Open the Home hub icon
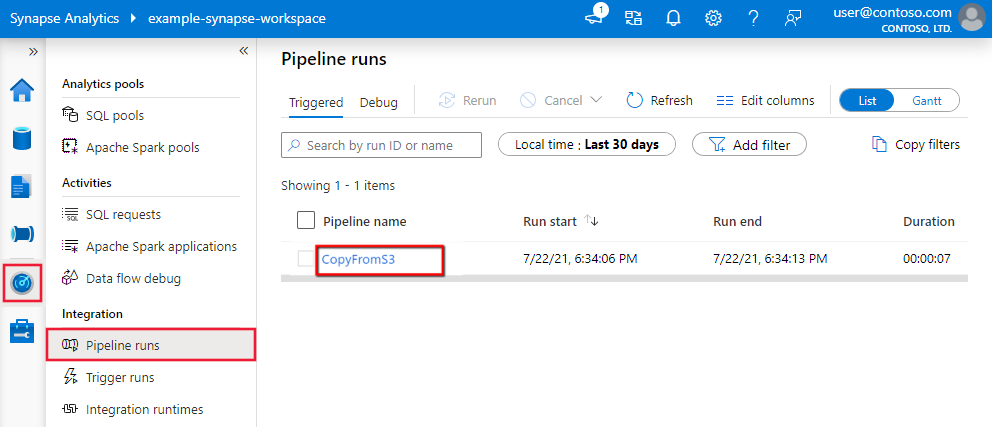This screenshot has height=427, width=992. coord(21,91)
